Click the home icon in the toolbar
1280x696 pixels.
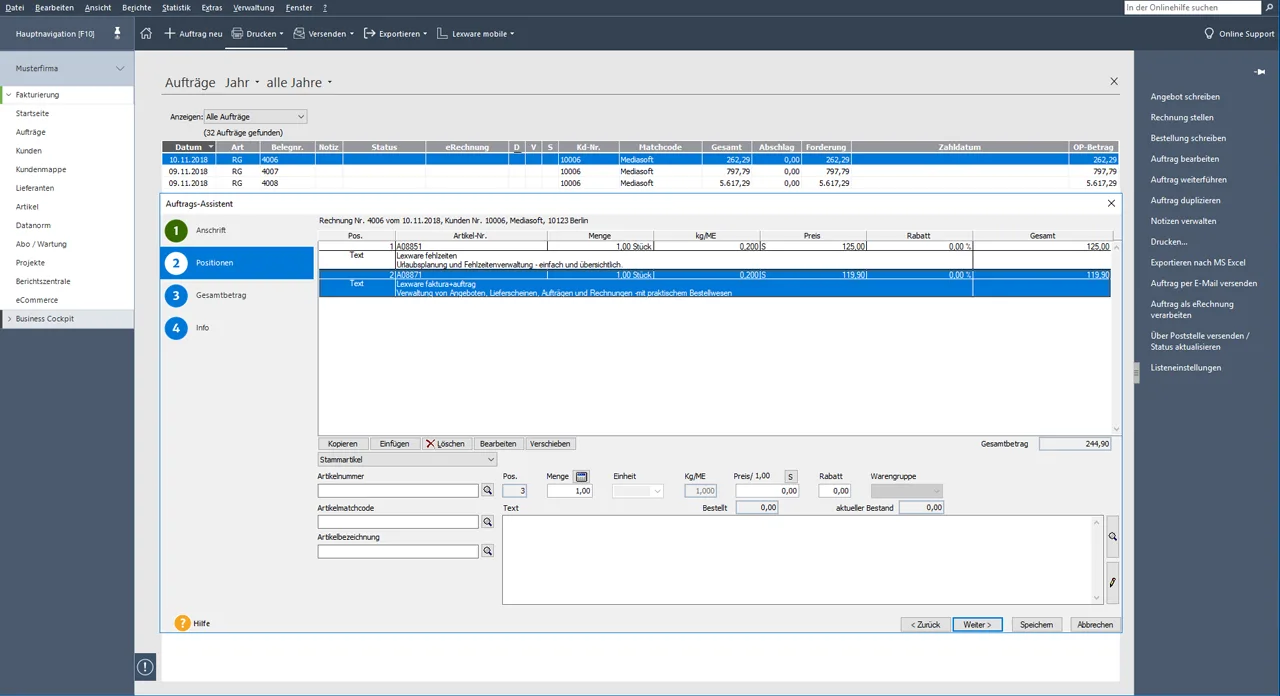tap(146, 33)
